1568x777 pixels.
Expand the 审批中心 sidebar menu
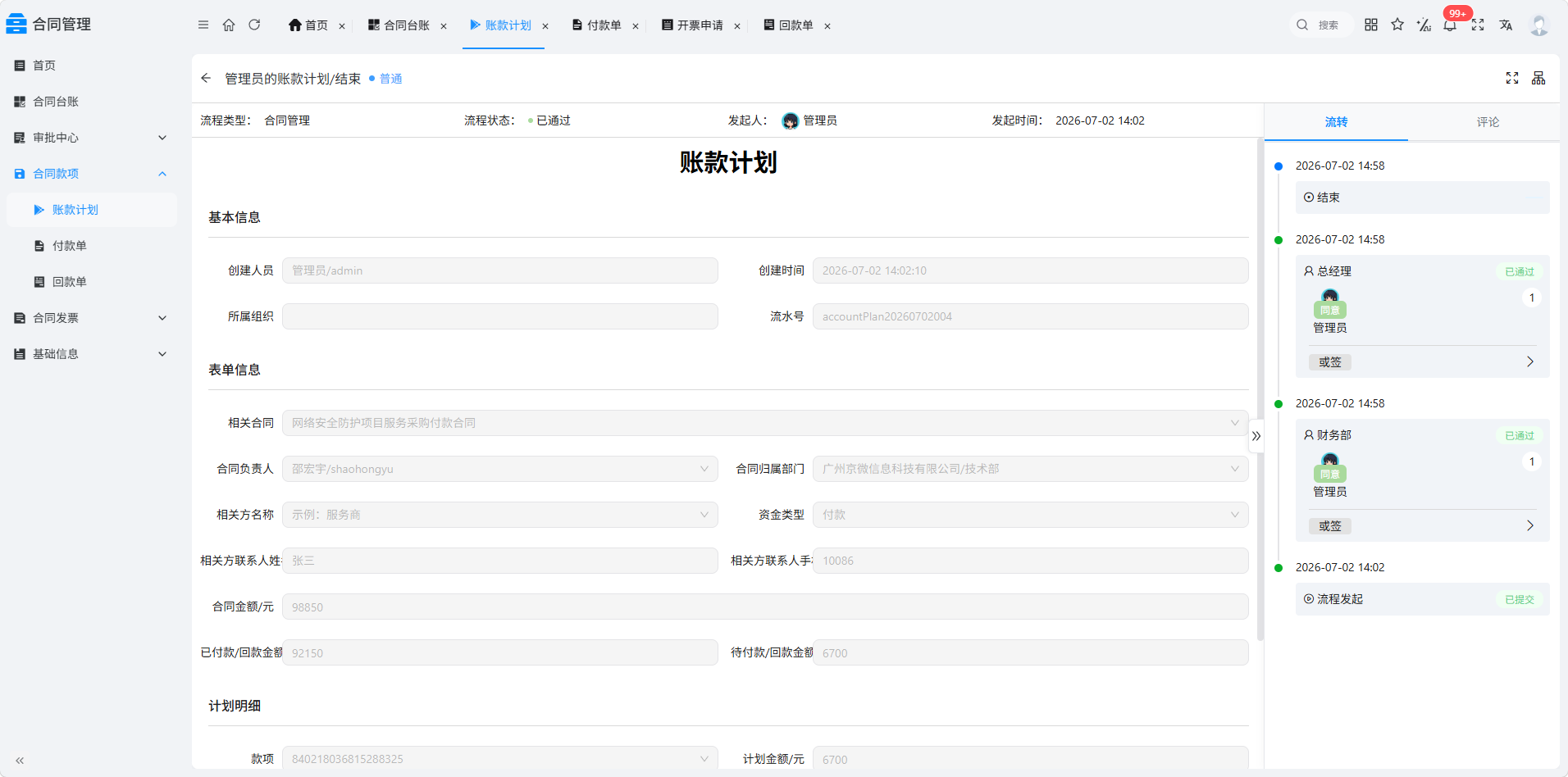(90, 138)
